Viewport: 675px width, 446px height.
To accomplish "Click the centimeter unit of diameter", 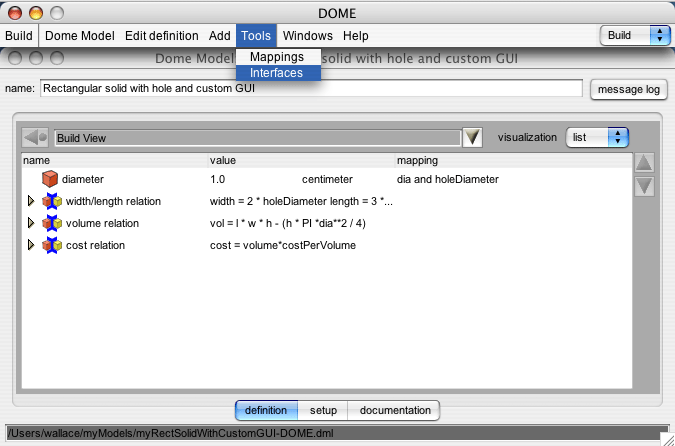I will tap(327, 179).
